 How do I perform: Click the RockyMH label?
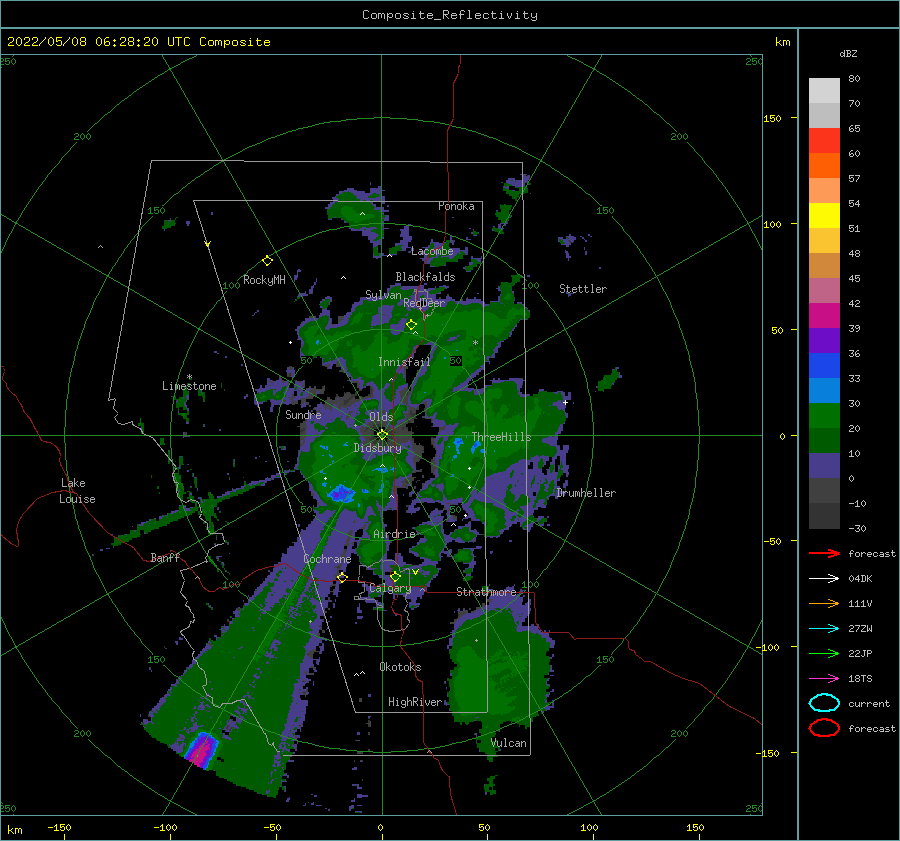click(264, 280)
